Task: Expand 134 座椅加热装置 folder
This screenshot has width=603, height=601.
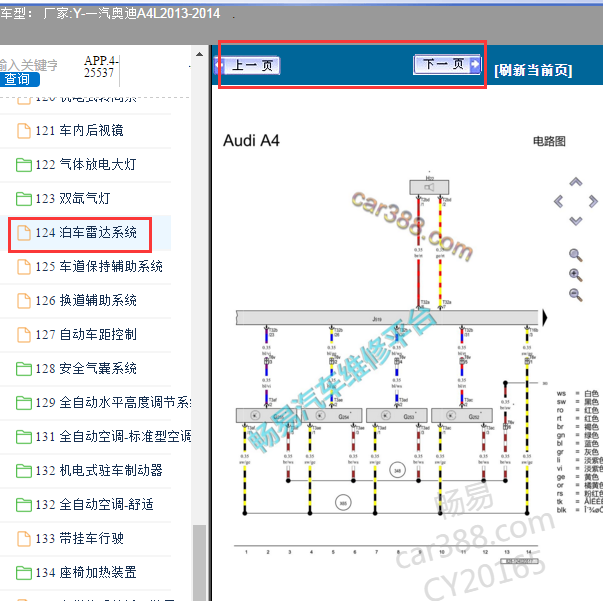Action: pyautogui.click(x=85, y=573)
